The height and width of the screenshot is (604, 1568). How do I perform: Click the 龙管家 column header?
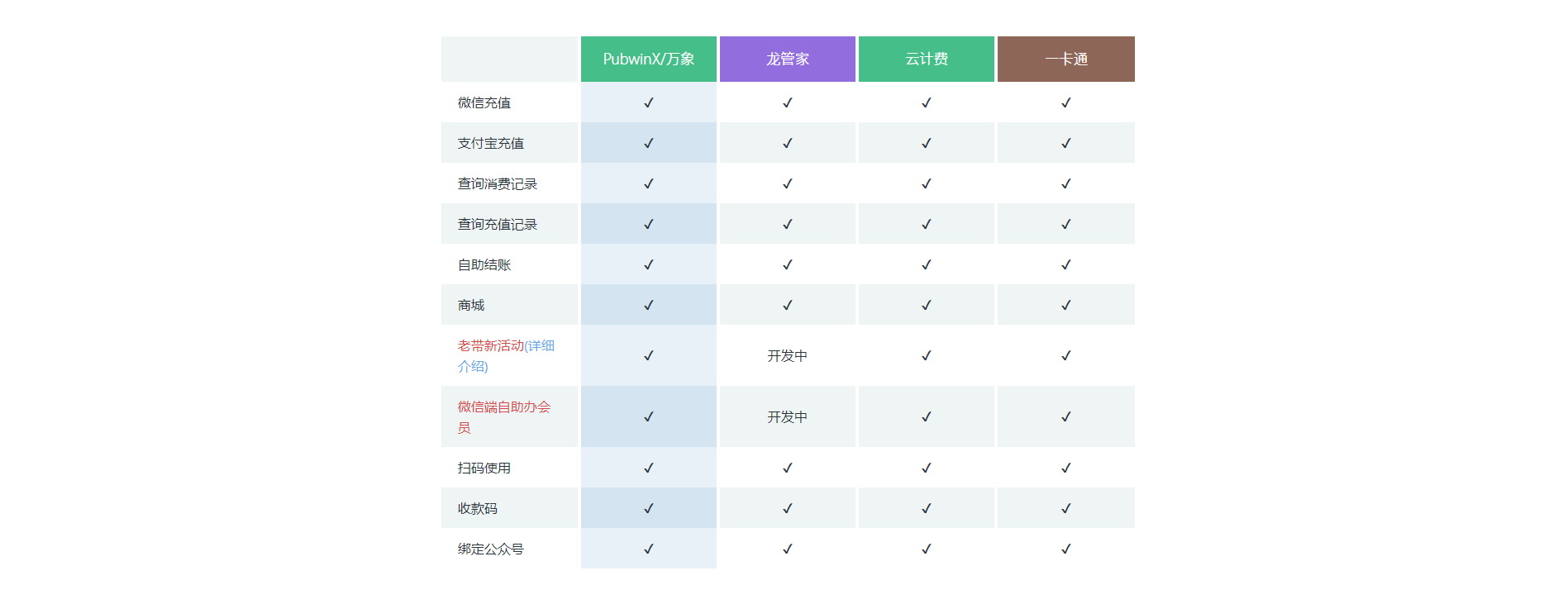pyautogui.click(x=788, y=59)
